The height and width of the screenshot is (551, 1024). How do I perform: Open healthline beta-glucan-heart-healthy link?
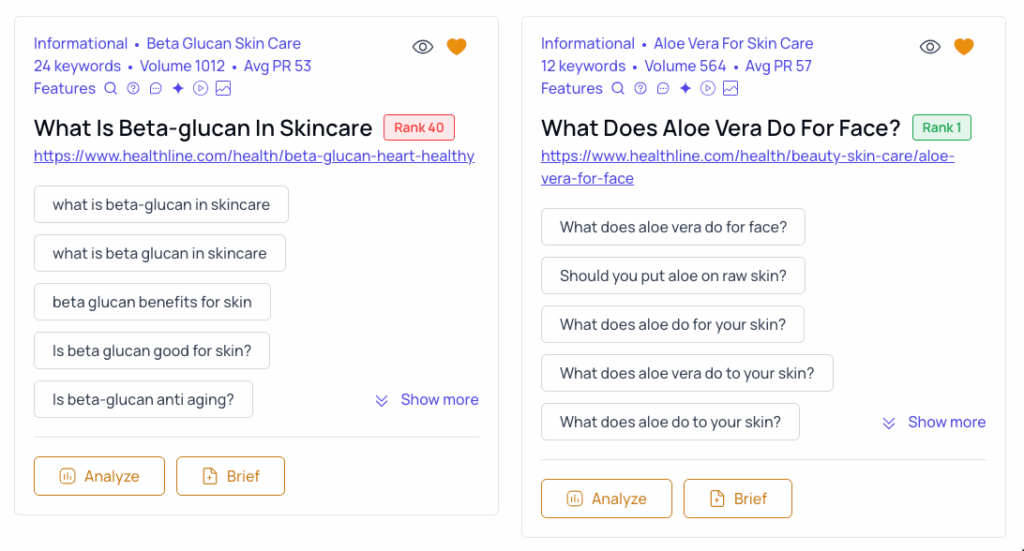254,156
